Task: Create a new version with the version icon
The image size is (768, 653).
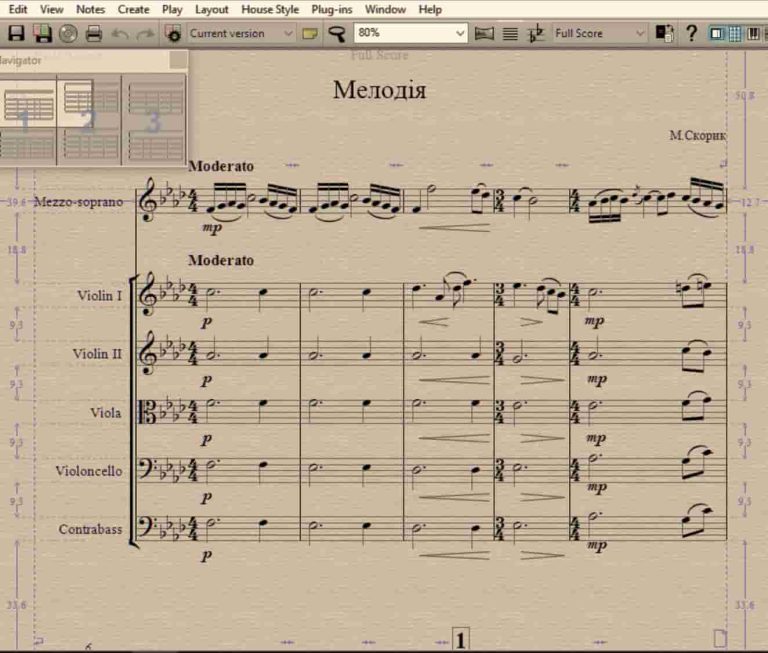Action: tap(173, 33)
